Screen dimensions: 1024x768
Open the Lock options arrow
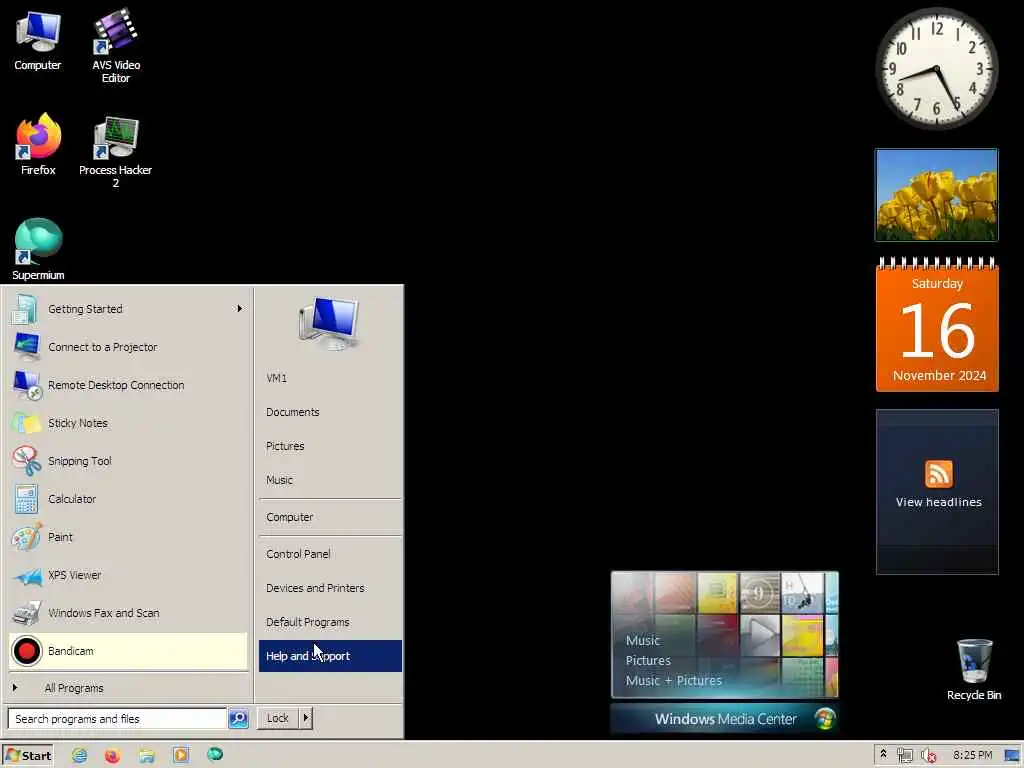coord(306,718)
